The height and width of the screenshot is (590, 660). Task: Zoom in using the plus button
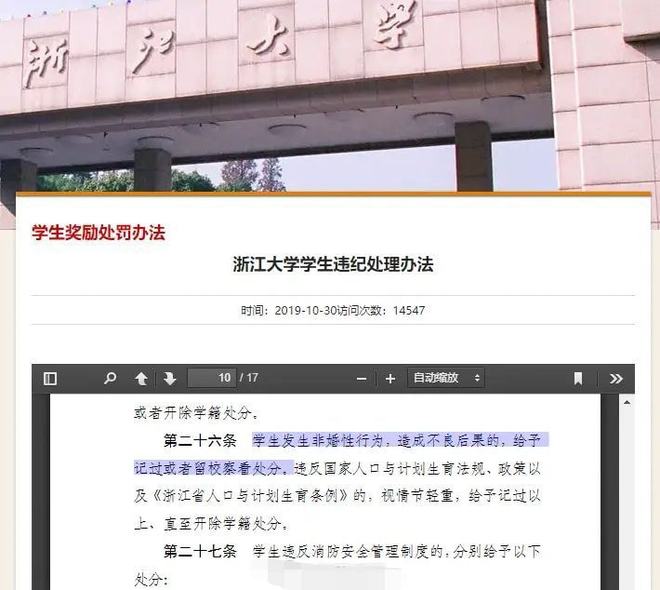click(390, 378)
